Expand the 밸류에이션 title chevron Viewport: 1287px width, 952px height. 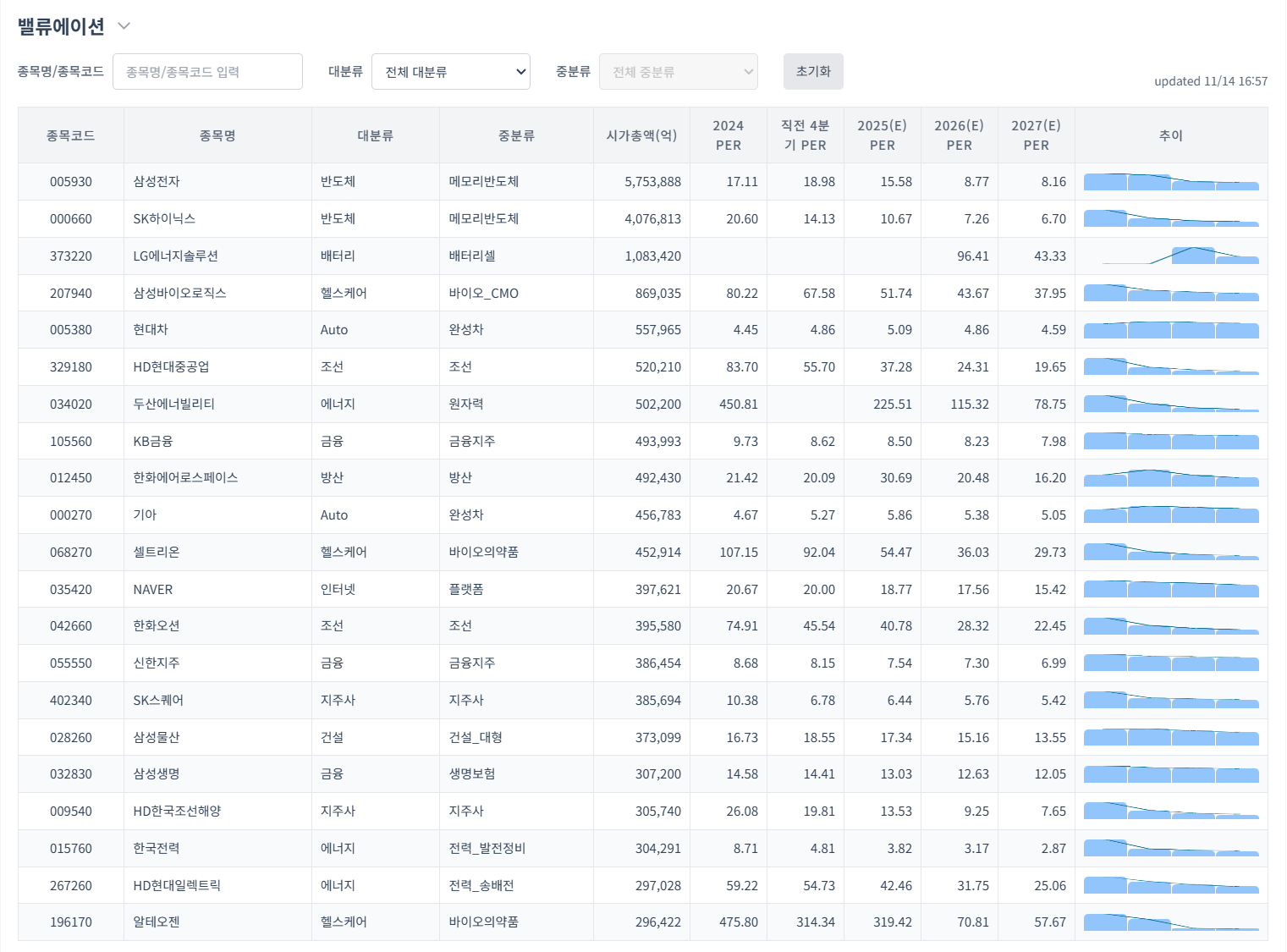coord(124,26)
